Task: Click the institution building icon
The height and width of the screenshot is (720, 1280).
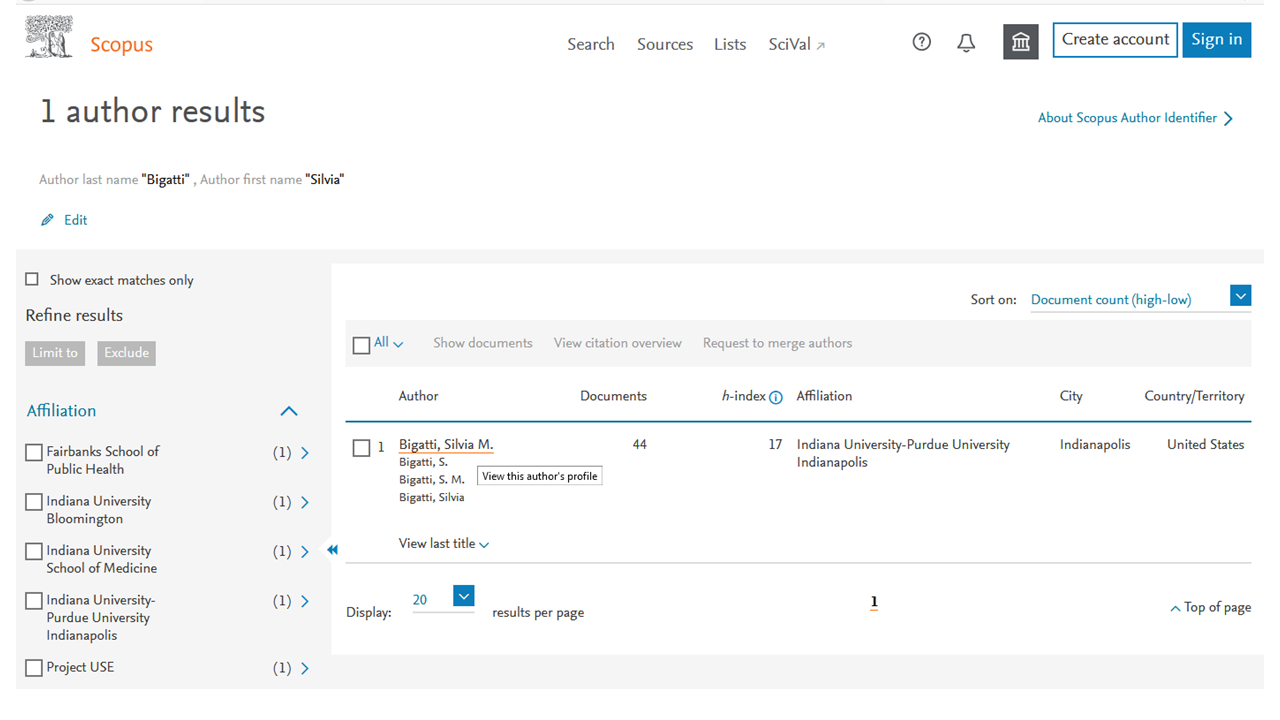Action: (x=1021, y=42)
